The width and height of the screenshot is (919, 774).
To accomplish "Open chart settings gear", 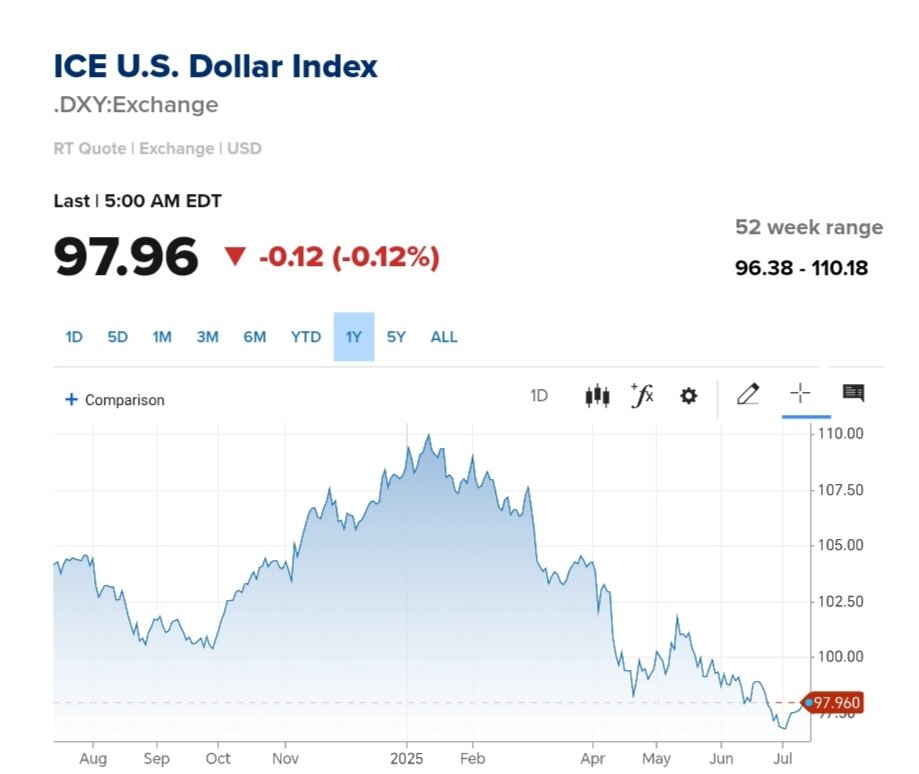I will (x=688, y=396).
